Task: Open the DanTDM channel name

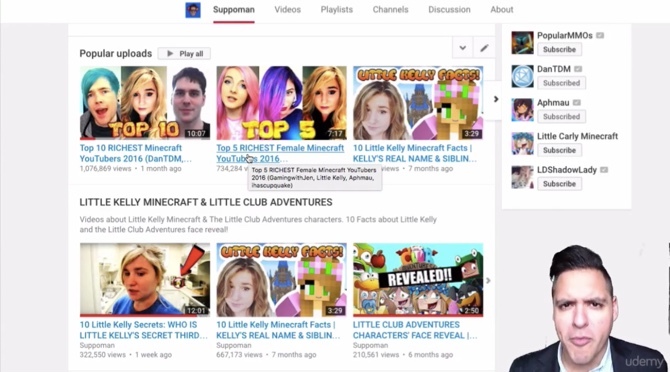Action: (x=554, y=69)
